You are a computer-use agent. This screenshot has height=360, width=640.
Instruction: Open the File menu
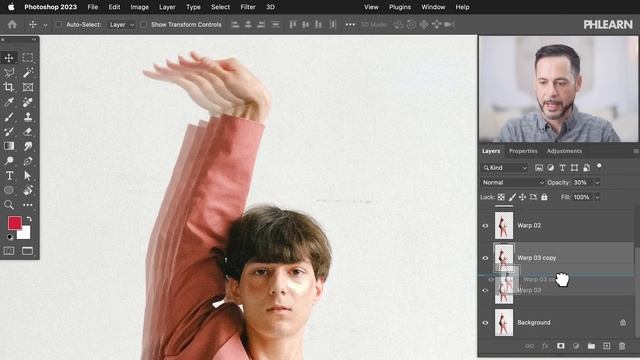click(x=93, y=7)
